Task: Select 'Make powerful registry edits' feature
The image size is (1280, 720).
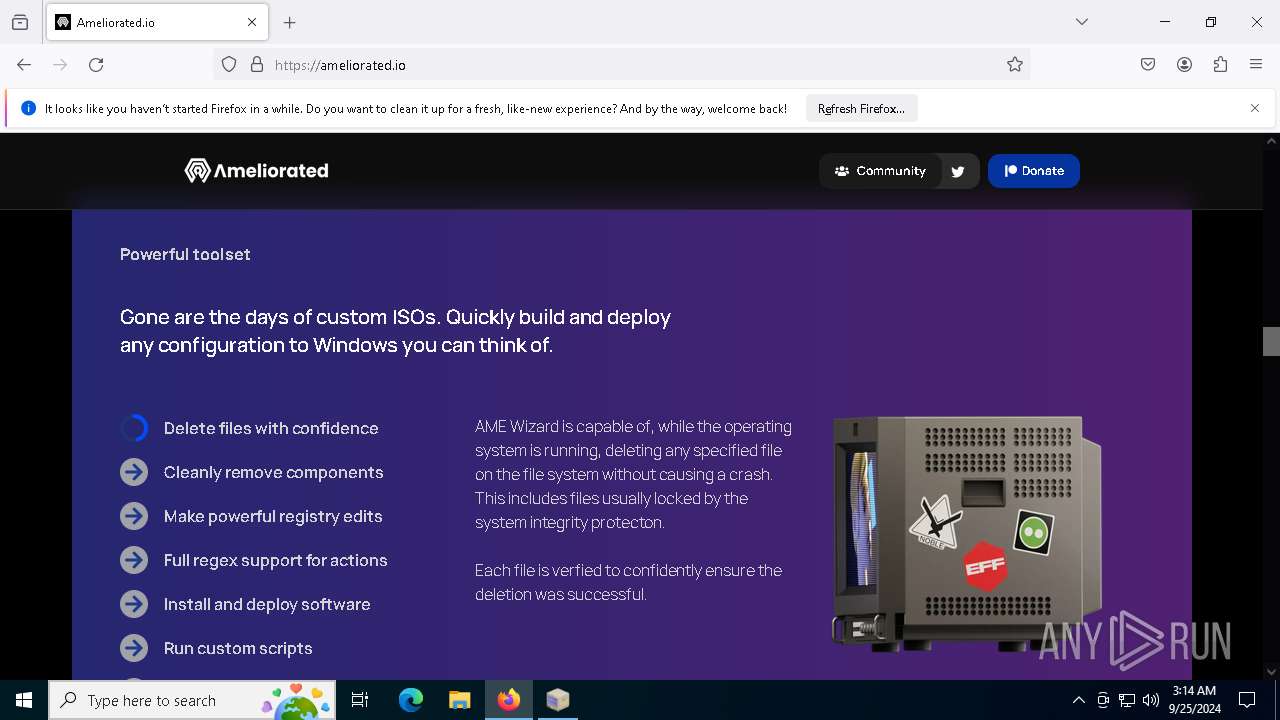Action: pyautogui.click(x=273, y=516)
